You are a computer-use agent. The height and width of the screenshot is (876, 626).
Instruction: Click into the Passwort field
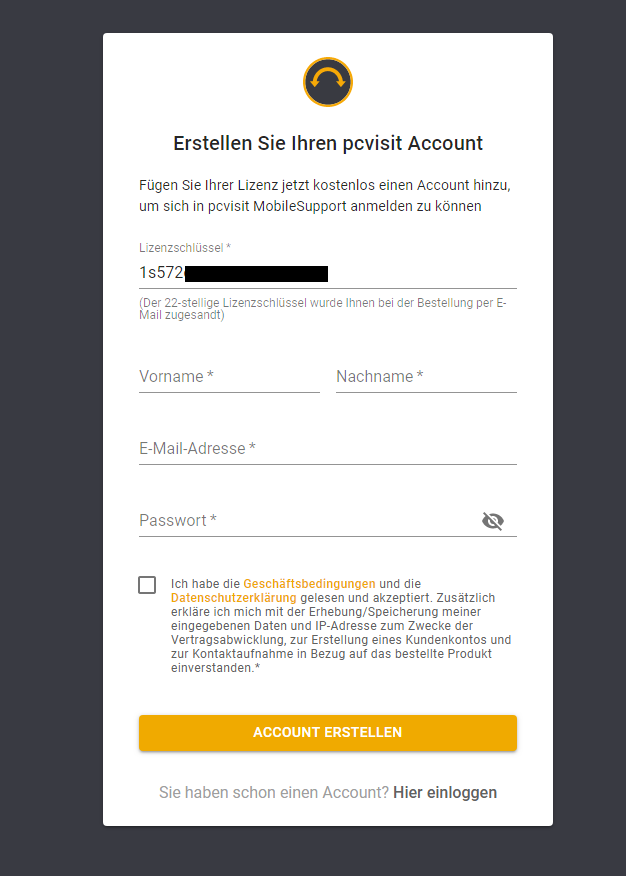[x=307, y=521]
